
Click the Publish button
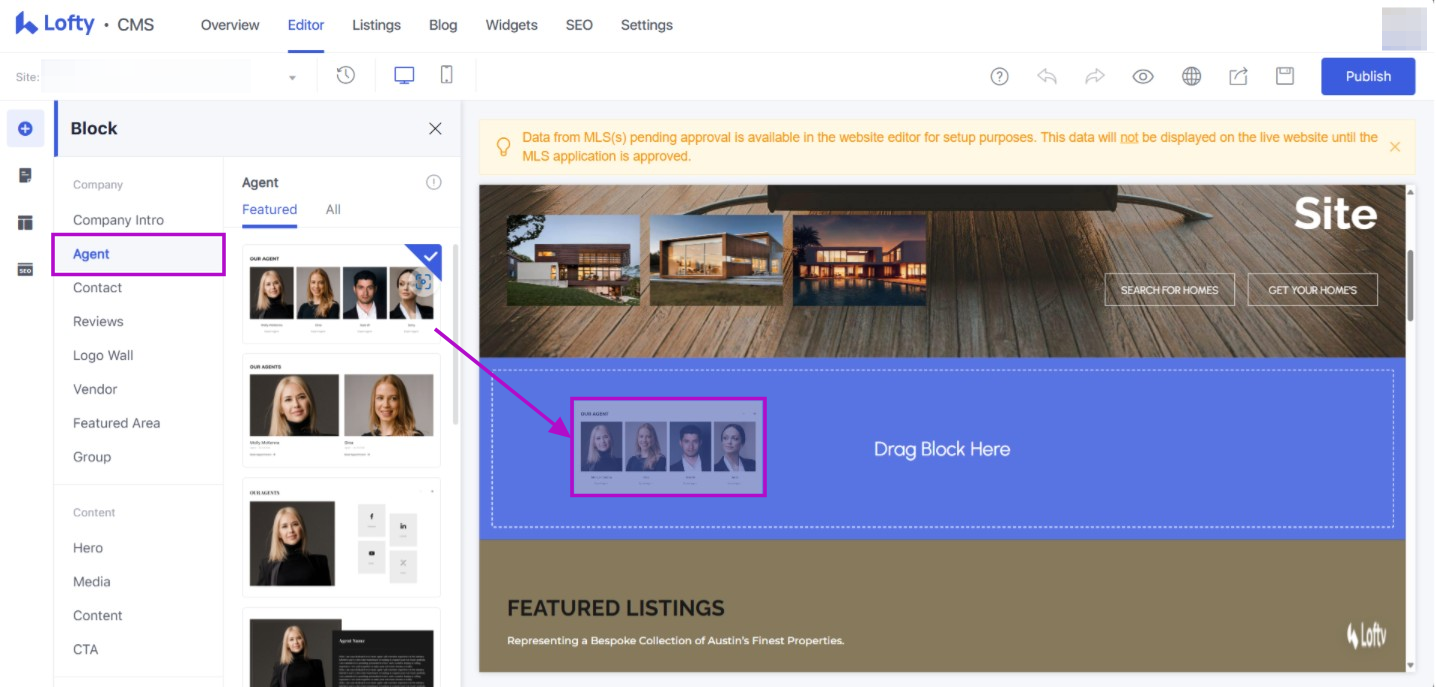point(1367,76)
